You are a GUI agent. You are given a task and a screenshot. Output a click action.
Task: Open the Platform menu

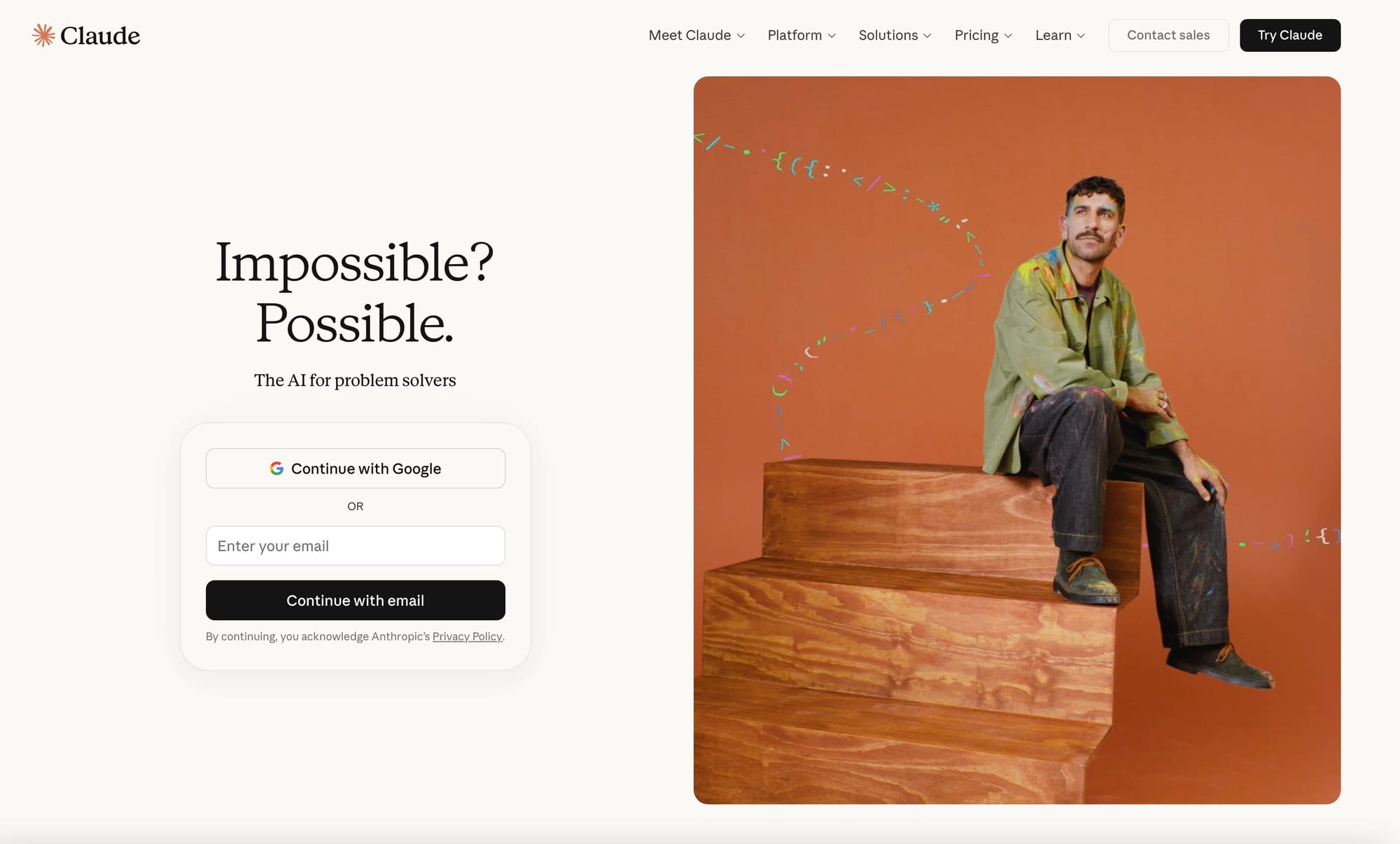click(x=801, y=35)
